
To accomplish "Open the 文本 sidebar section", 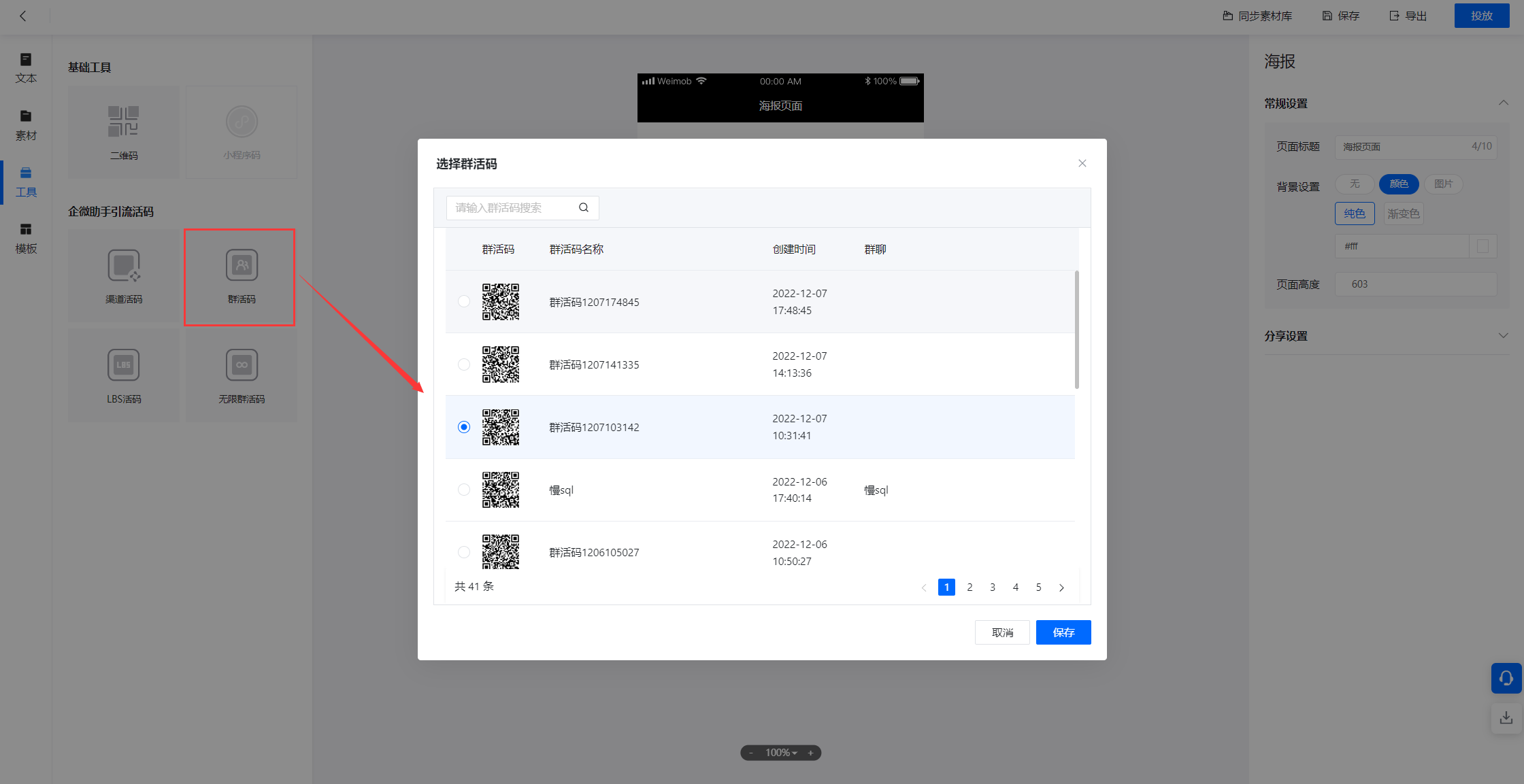I will [26, 69].
